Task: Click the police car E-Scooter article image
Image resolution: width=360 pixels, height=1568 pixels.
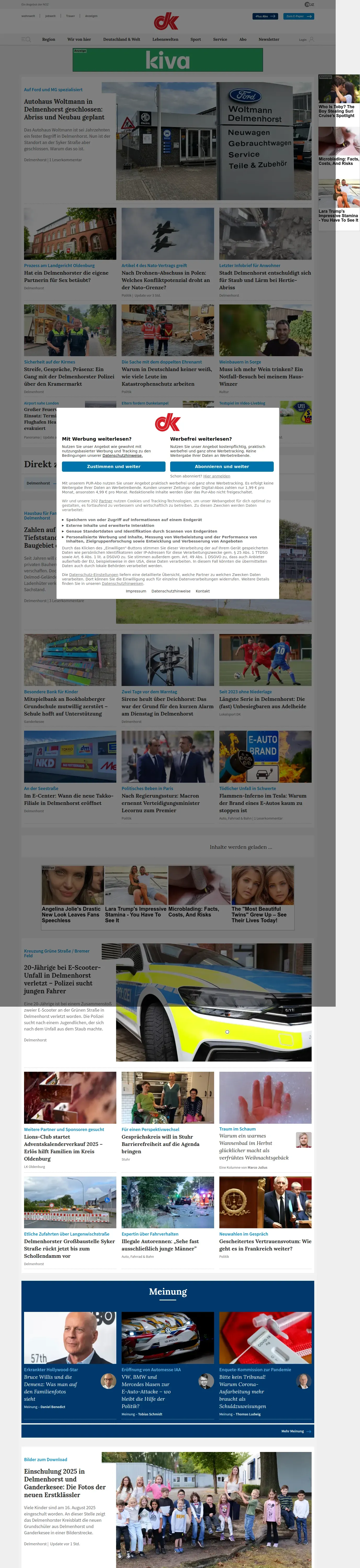Action: tap(214, 1002)
